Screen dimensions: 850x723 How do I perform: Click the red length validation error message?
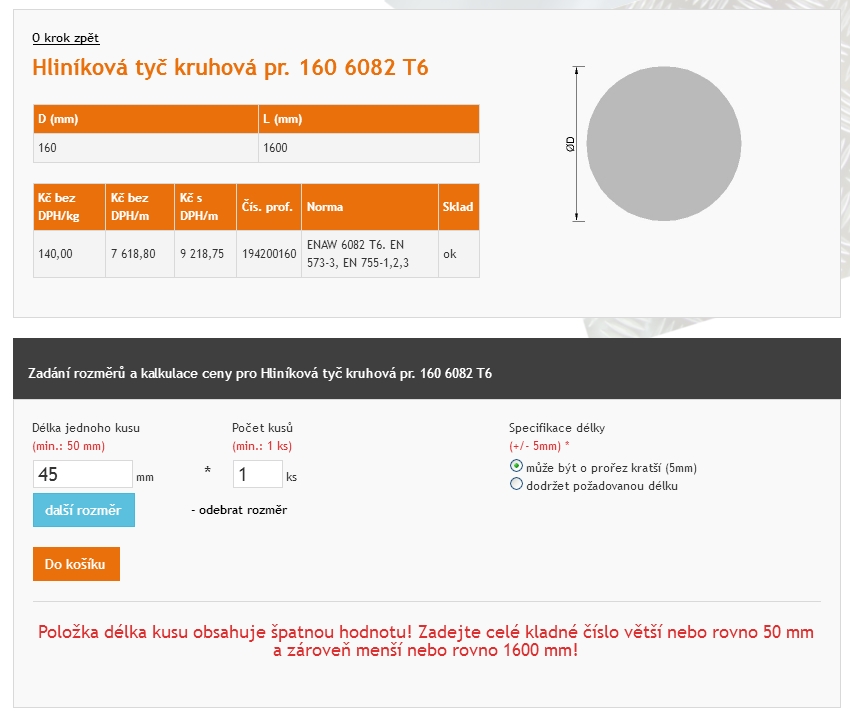pos(426,641)
